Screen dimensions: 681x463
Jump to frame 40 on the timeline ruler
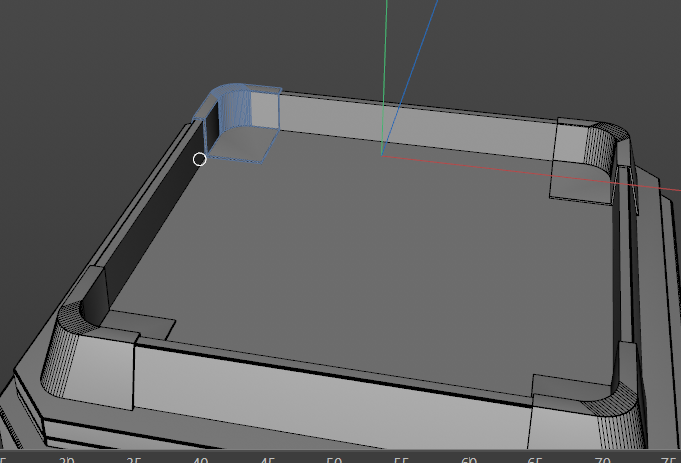tap(201, 459)
